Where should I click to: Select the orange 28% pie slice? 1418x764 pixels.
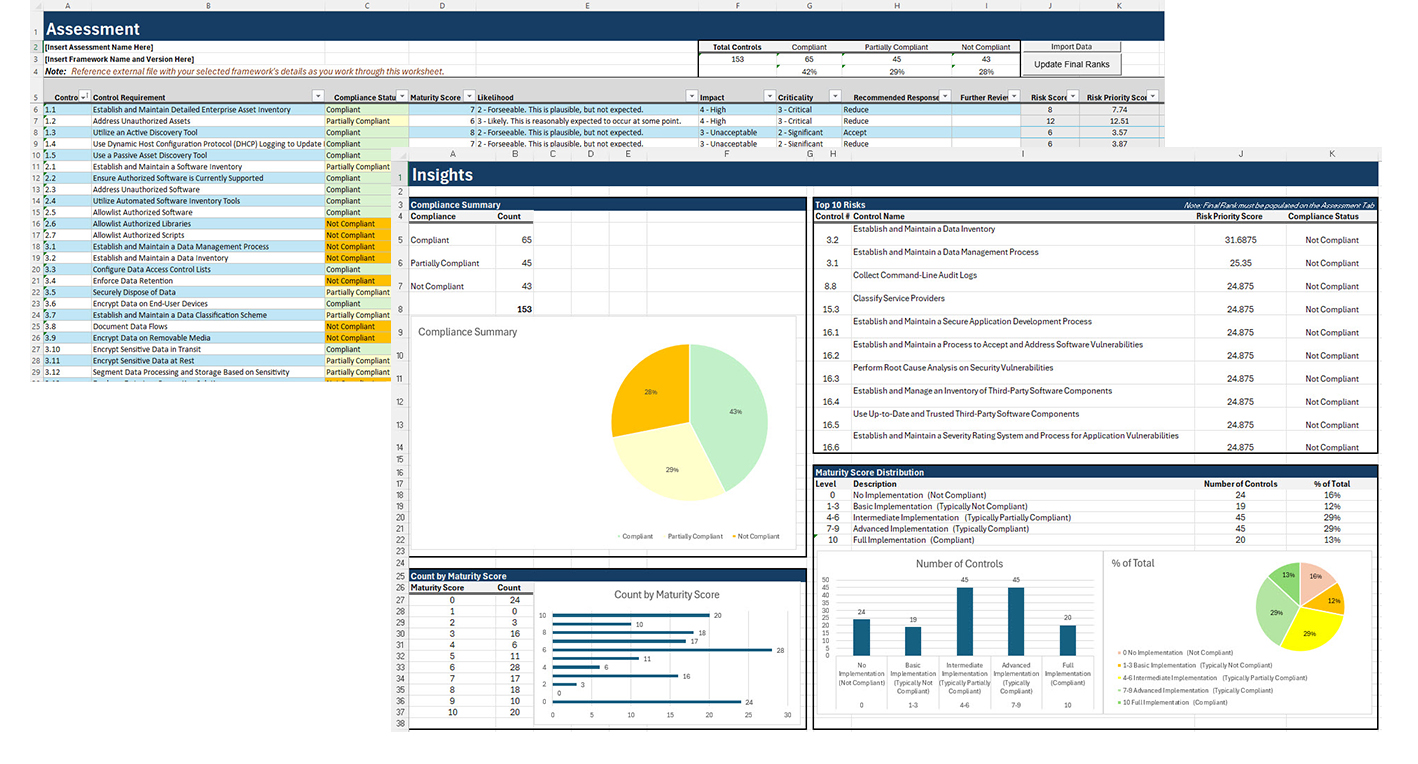tap(650, 390)
